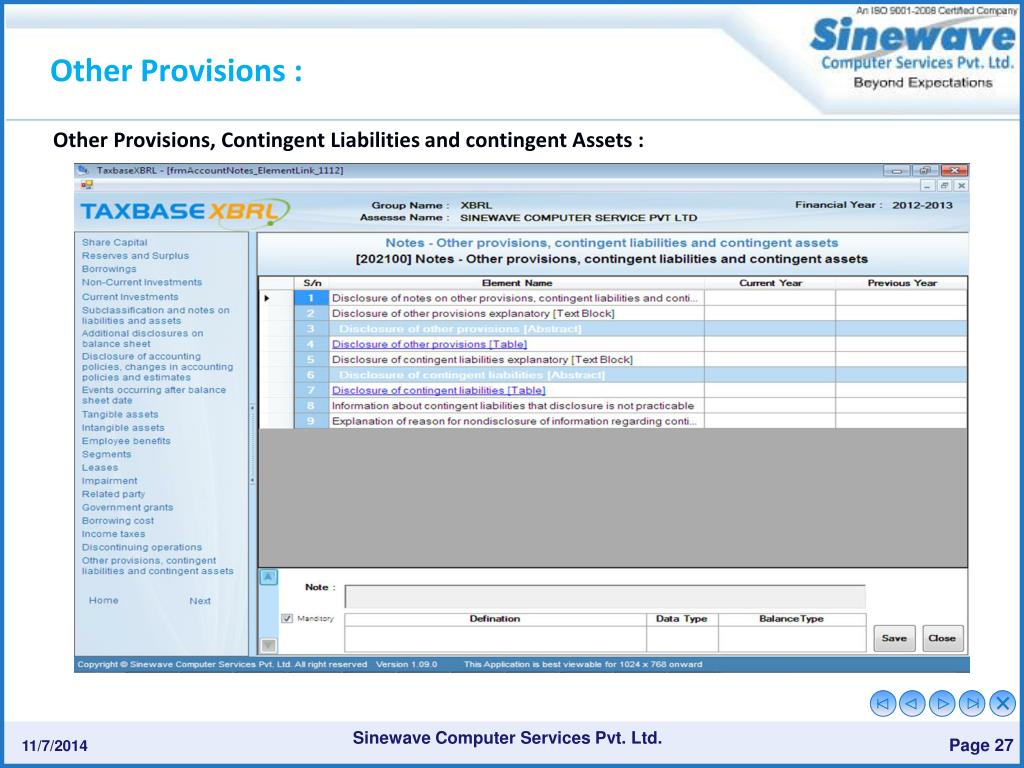This screenshot has width=1024, height=768.
Task: Click the Next link in sidebar
Action: click(x=200, y=601)
